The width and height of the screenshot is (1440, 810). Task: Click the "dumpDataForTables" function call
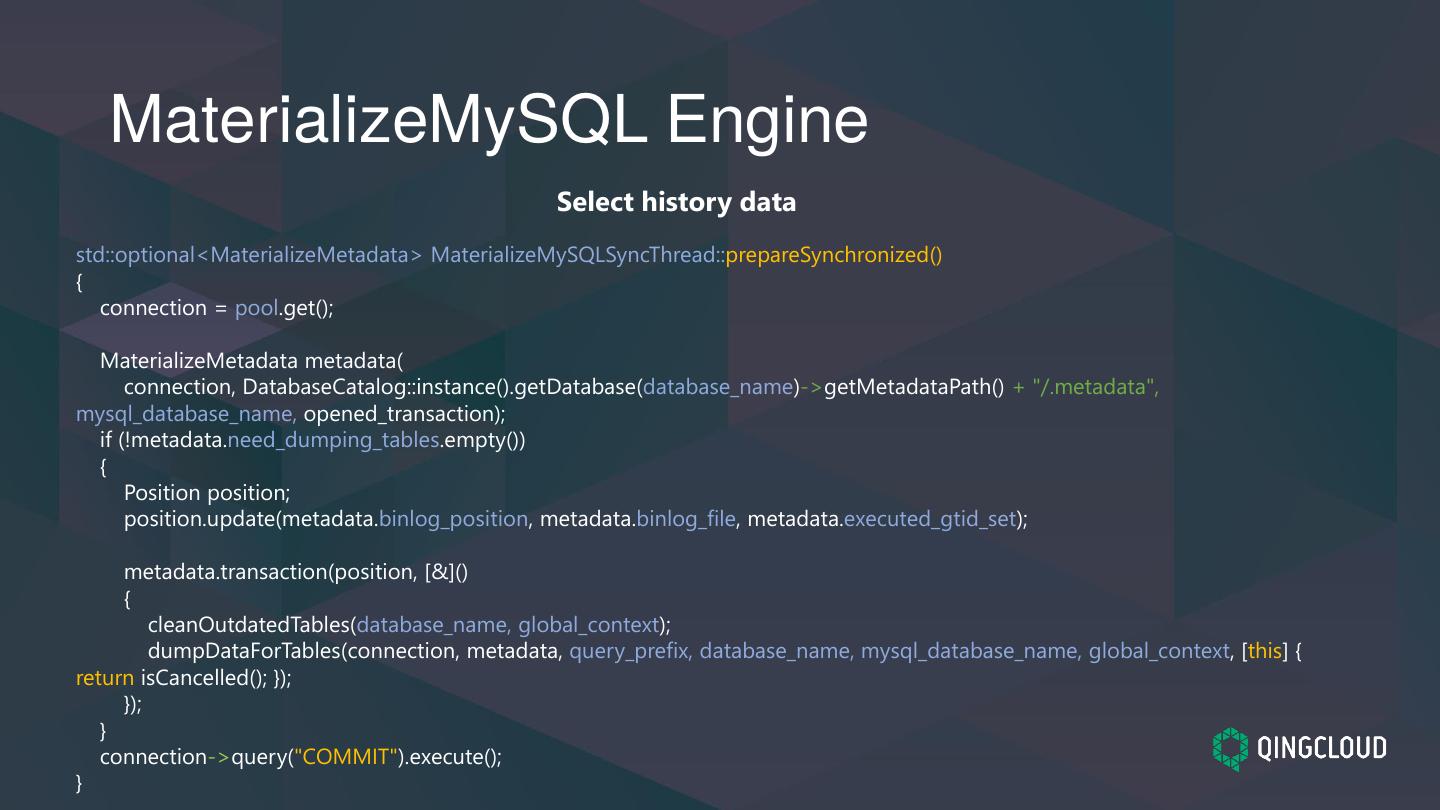point(244,651)
